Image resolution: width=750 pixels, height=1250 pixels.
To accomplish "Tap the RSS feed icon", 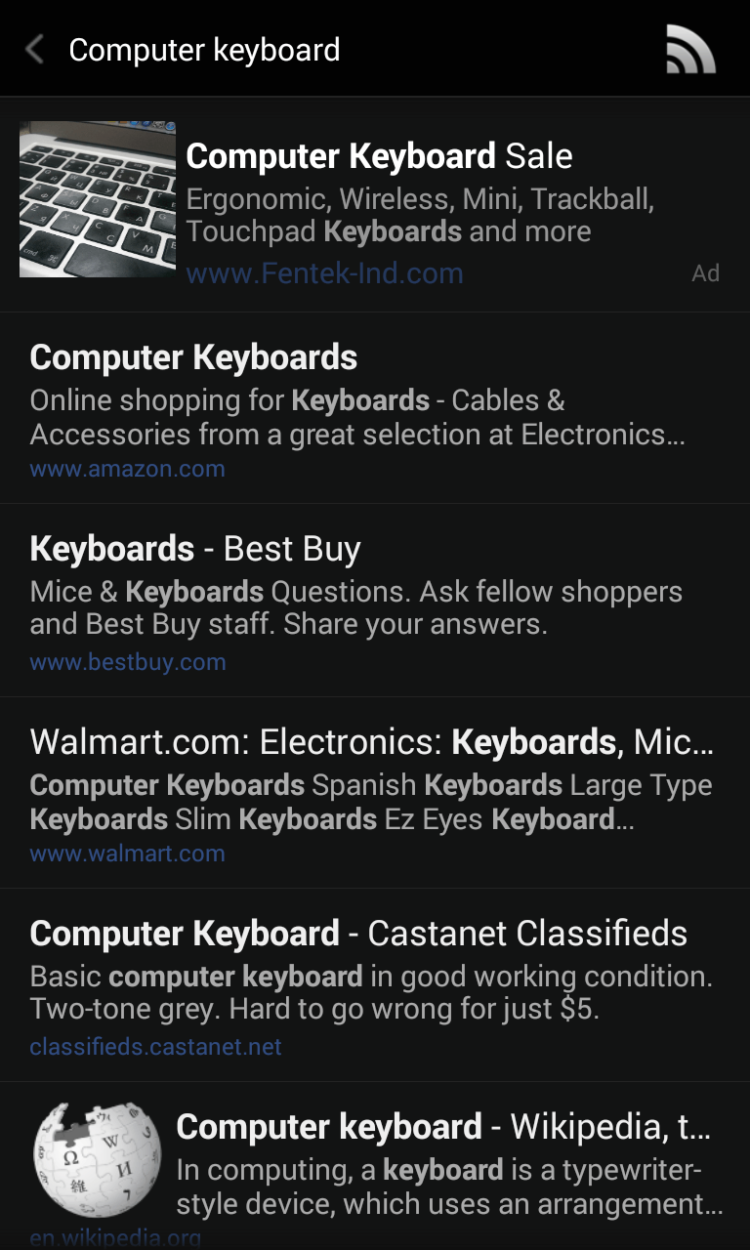I will [x=691, y=50].
